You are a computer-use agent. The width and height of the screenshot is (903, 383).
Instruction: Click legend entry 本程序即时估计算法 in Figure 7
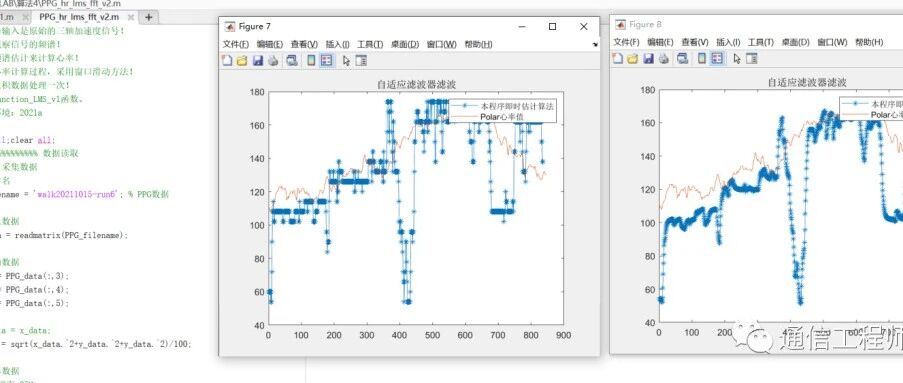click(518, 106)
